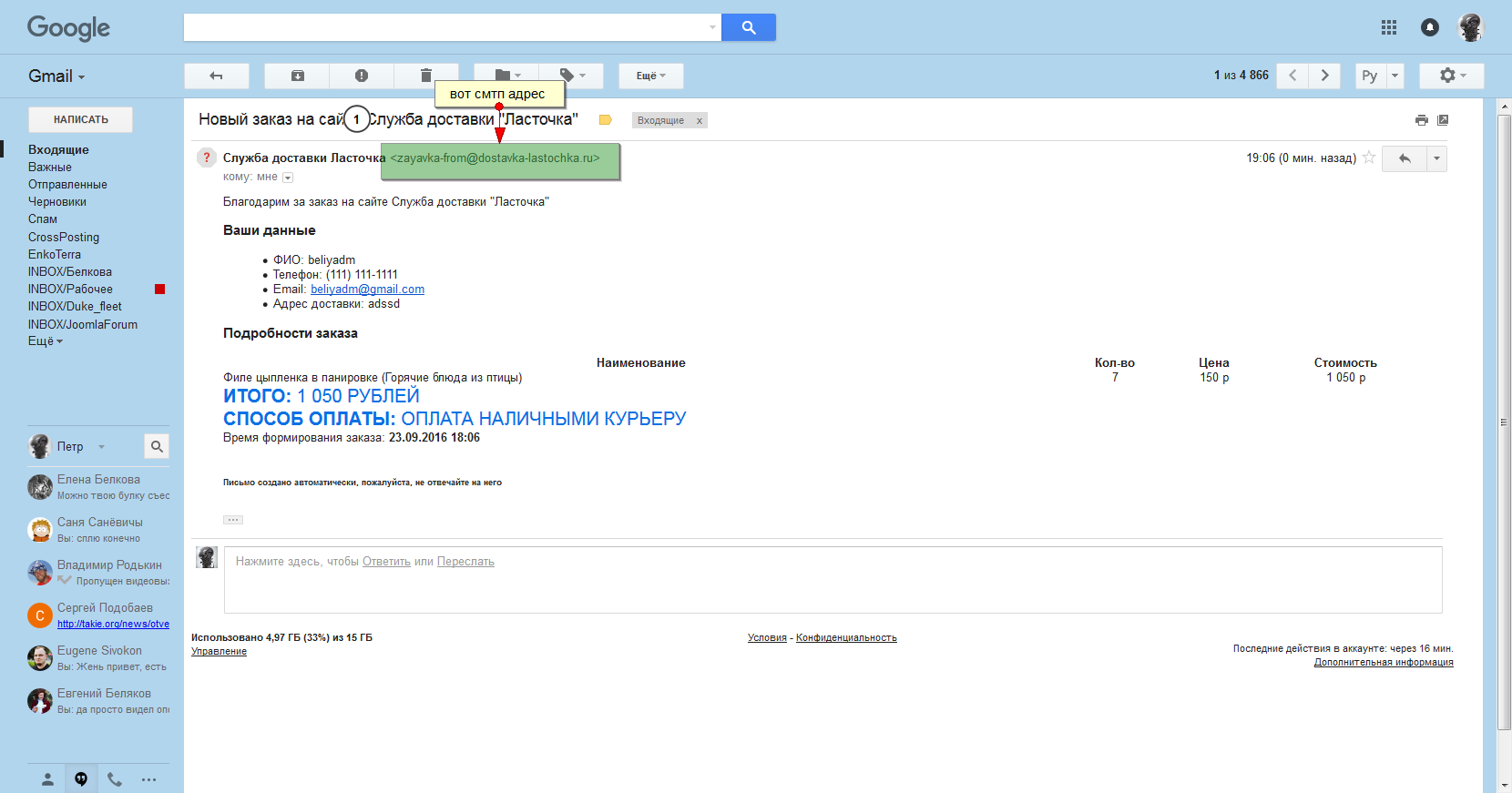1512x793 pixels.
Task: Click the Google logo
Action: click(x=68, y=28)
